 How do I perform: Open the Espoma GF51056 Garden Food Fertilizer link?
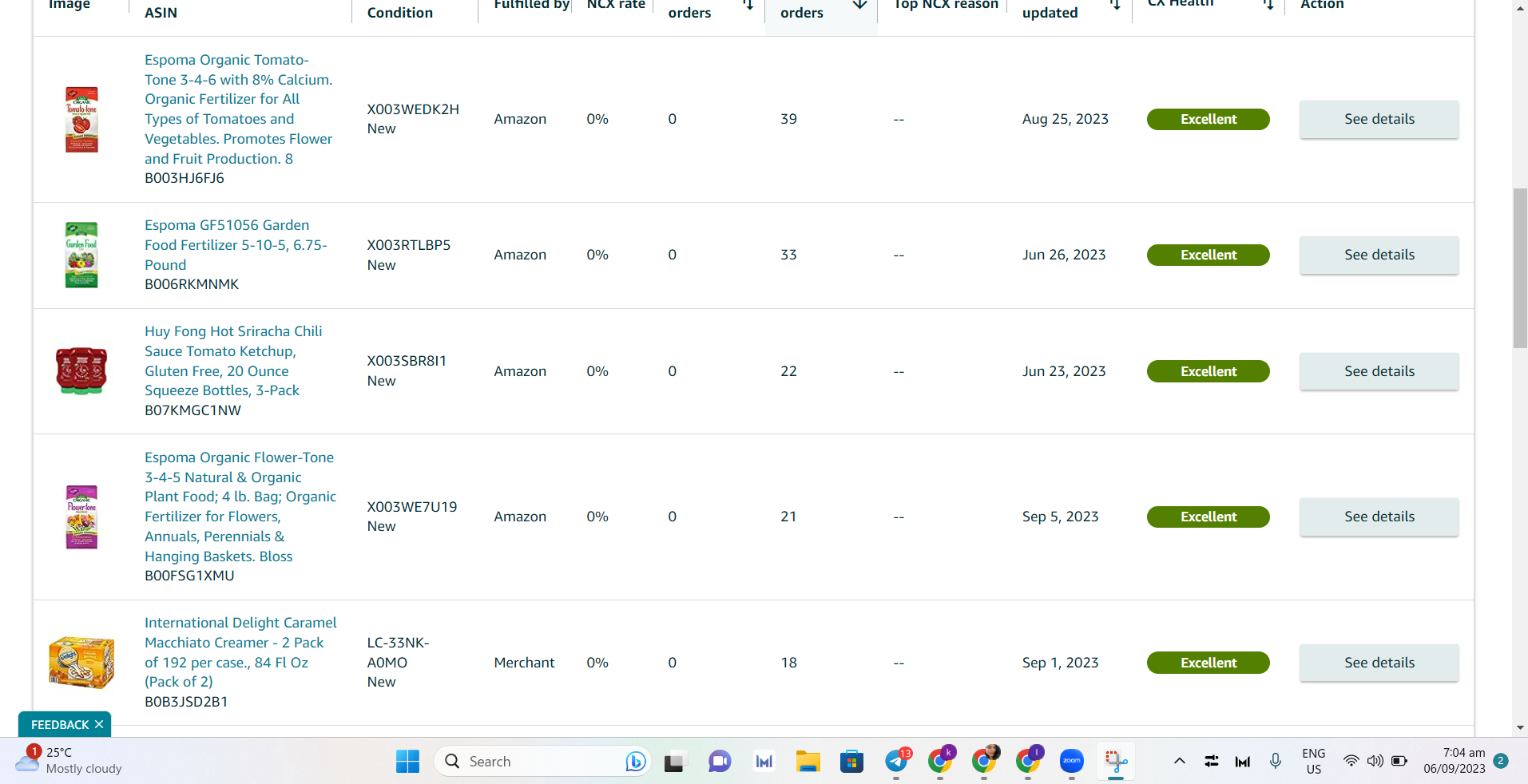[x=236, y=245]
